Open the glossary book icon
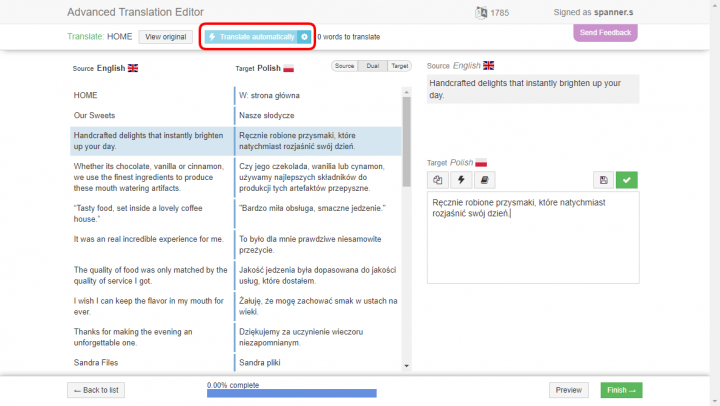Viewport: 720px width, 406px height. pyautogui.click(x=484, y=180)
